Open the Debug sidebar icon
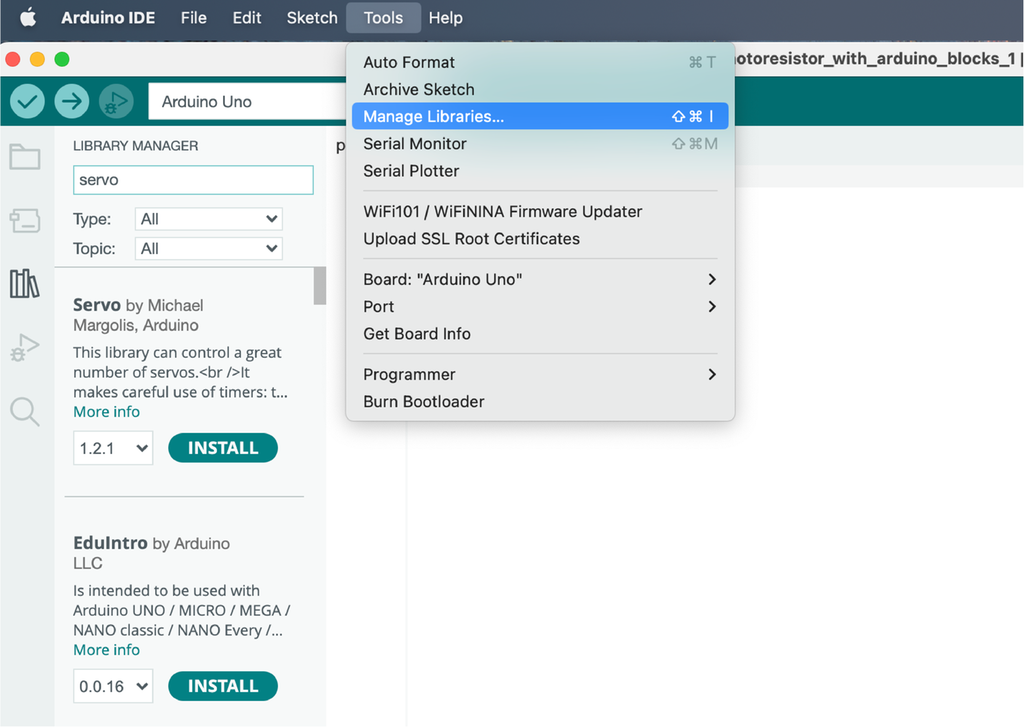1024x727 pixels. click(24, 348)
